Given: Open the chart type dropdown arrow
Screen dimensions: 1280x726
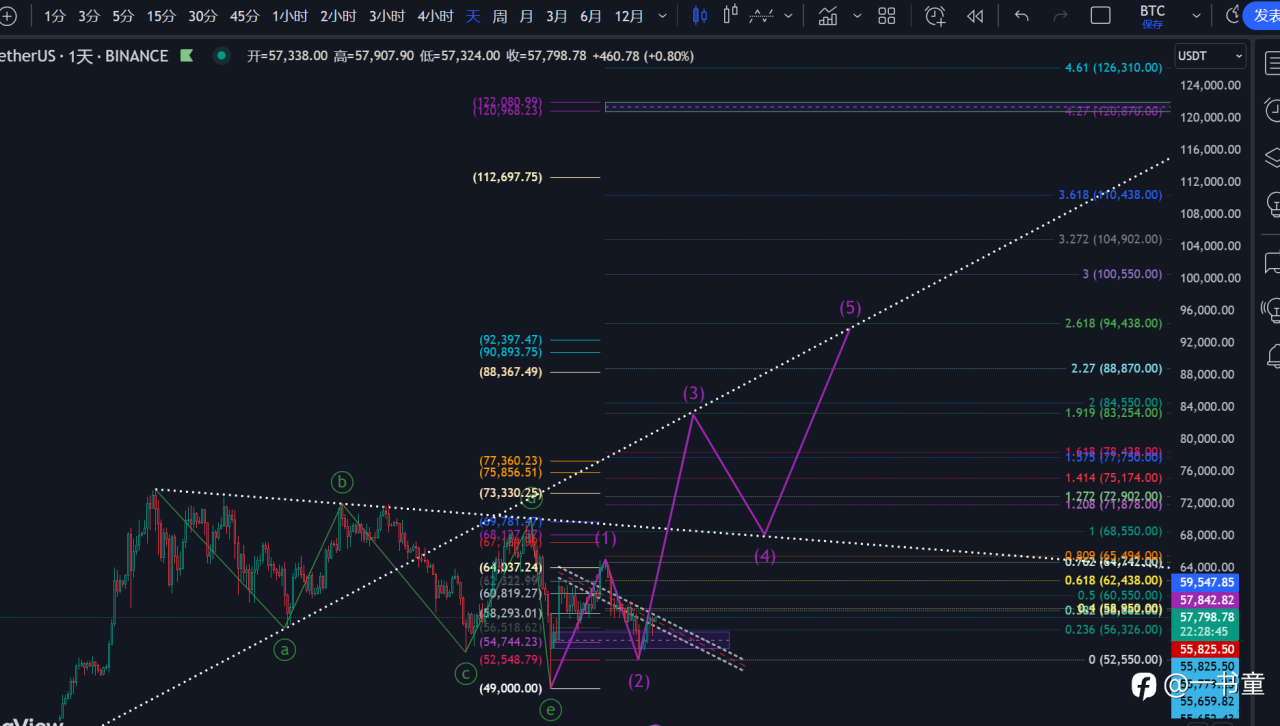Looking at the screenshot, I should (x=790, y=15).
